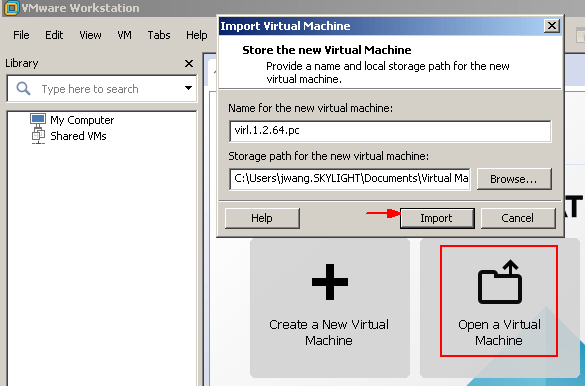This screenshot has height=386, width=585.
Task: Browse for a storage path
Action: (x=514, y=179)
